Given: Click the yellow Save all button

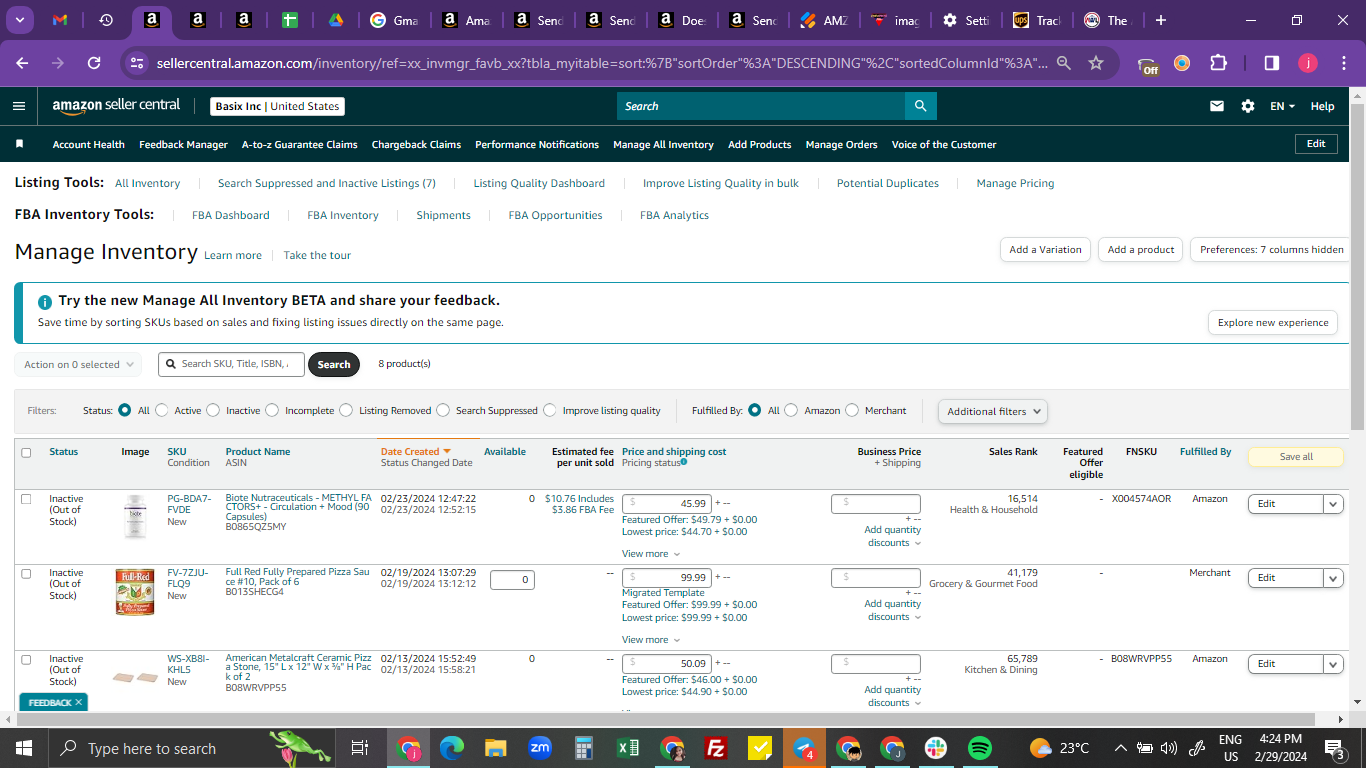Looking at the screenshot, I should click(1296, 457).
